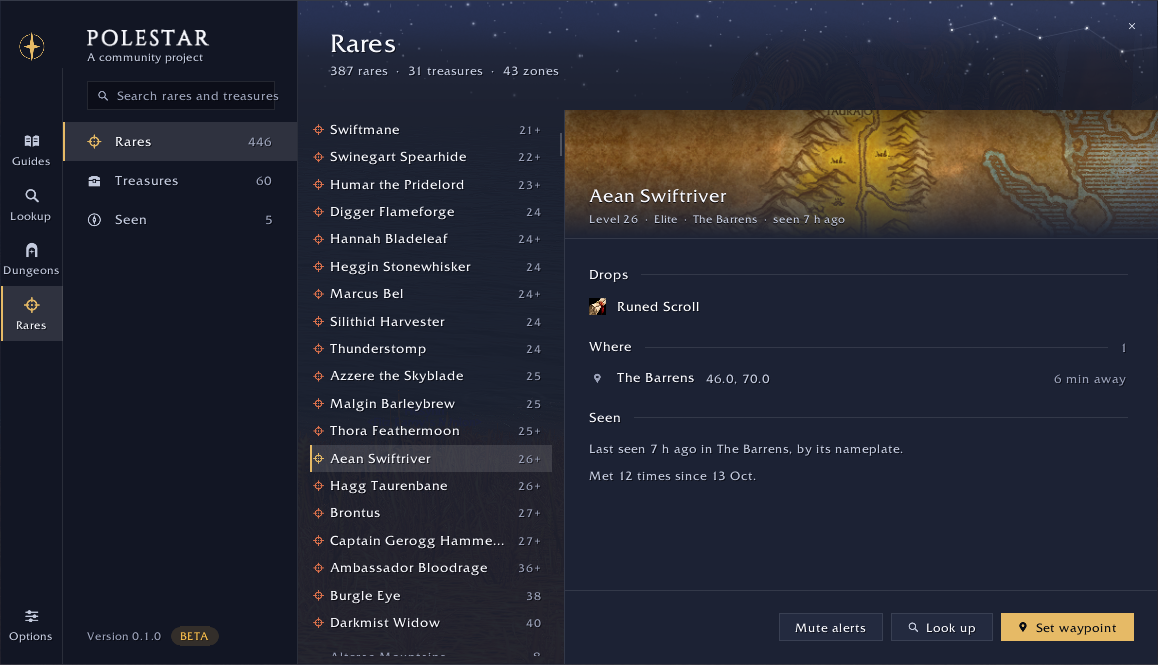Viewport: 1158px width, 665px height.
Task: Click the Barrens map banner image
Action: 861,174
